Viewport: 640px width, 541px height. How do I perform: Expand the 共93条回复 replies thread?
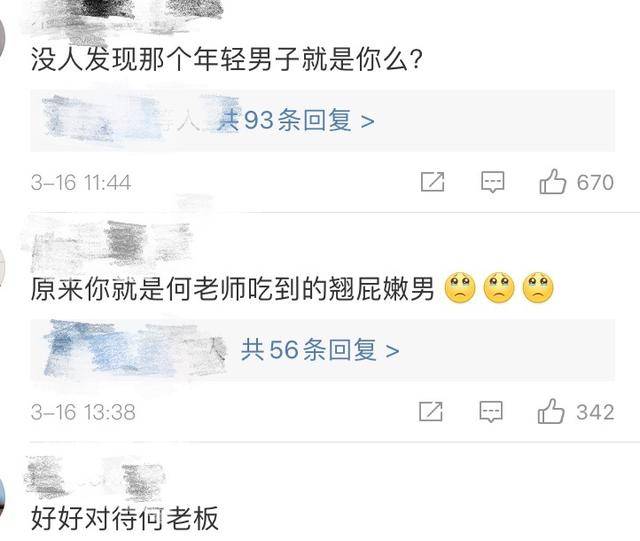click(x=322, y=120)
